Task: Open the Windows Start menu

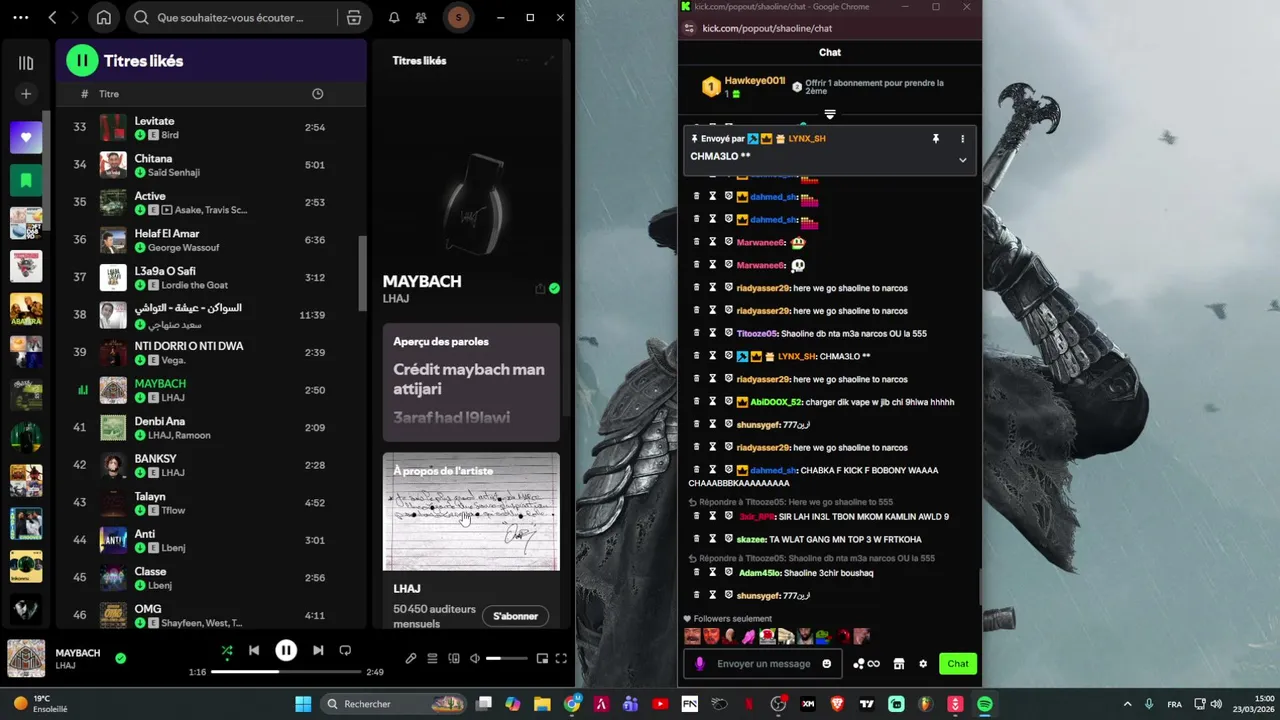Action: click(303, 704)
